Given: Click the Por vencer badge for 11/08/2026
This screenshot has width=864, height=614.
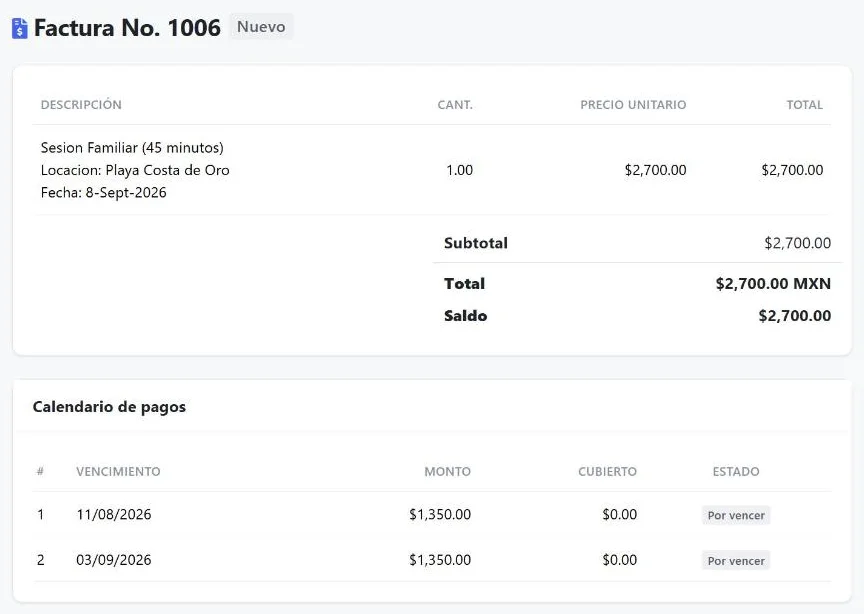Looking at the screenshot, I should 736,515.
